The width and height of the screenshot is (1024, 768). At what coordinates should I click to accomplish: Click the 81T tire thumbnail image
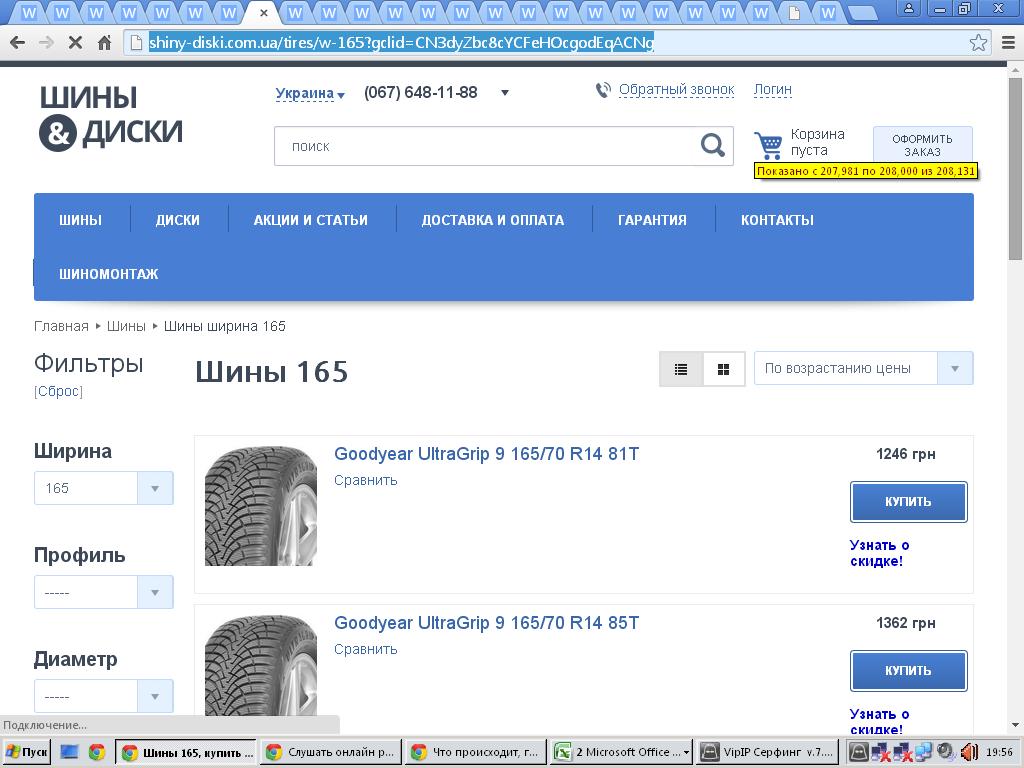(x=261, y=505)
